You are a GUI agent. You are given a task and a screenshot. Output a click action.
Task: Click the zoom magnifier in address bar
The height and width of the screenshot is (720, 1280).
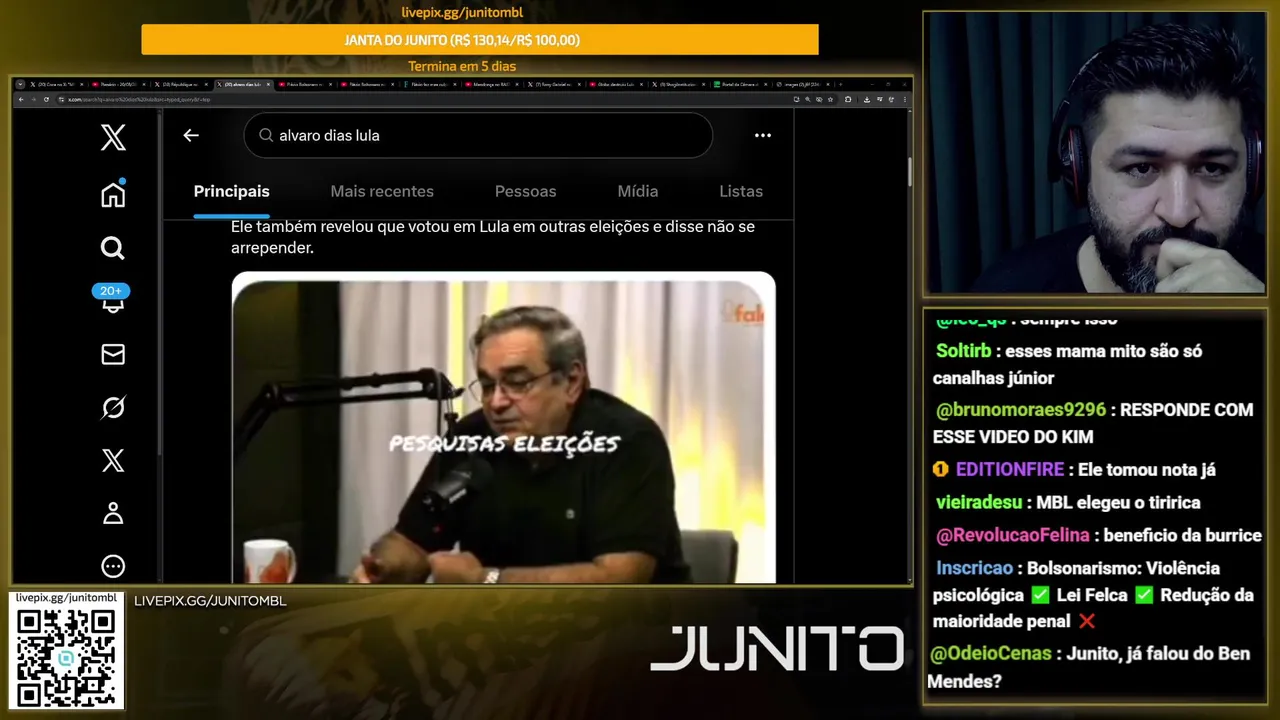(x=808, y=99)
